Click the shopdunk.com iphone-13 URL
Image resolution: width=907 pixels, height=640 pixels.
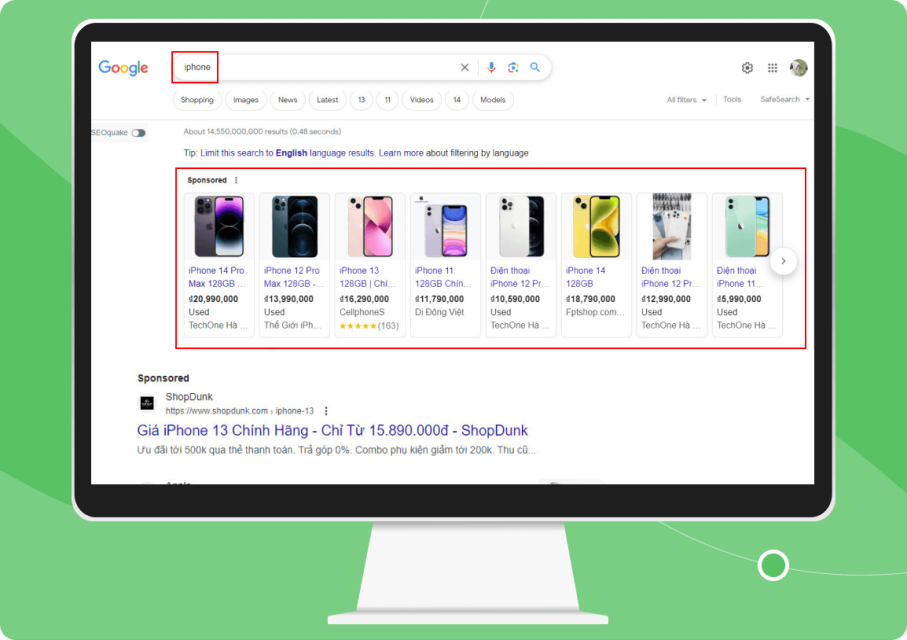239,411
